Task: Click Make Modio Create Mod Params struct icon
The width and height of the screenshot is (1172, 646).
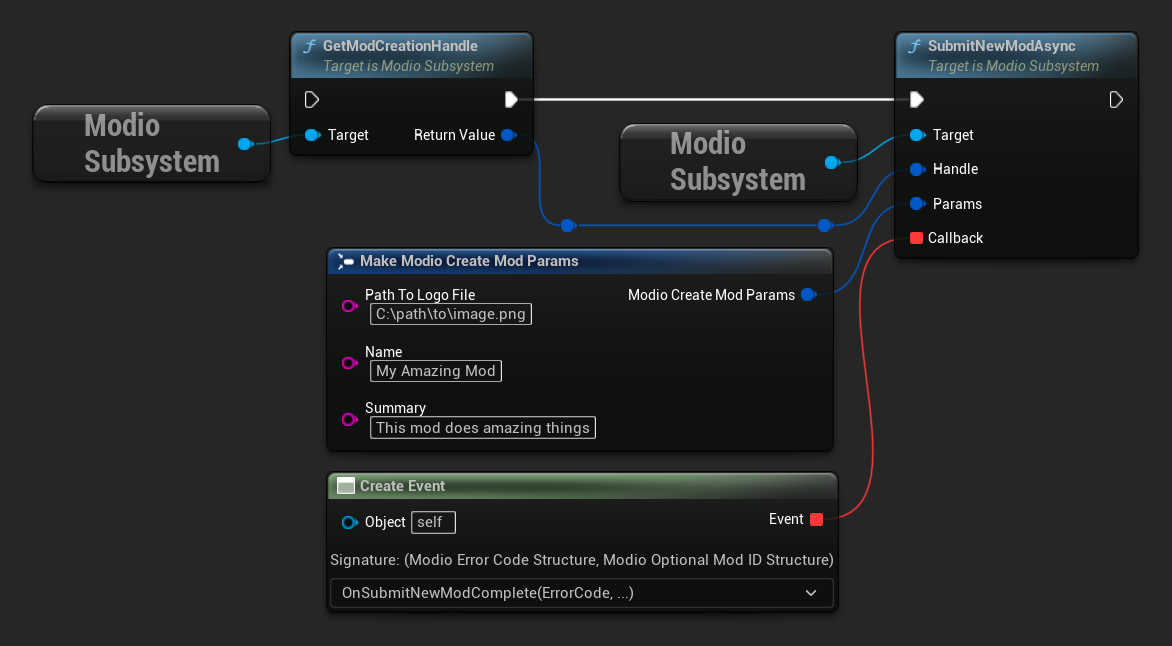Action: click(x=345, y=261)
